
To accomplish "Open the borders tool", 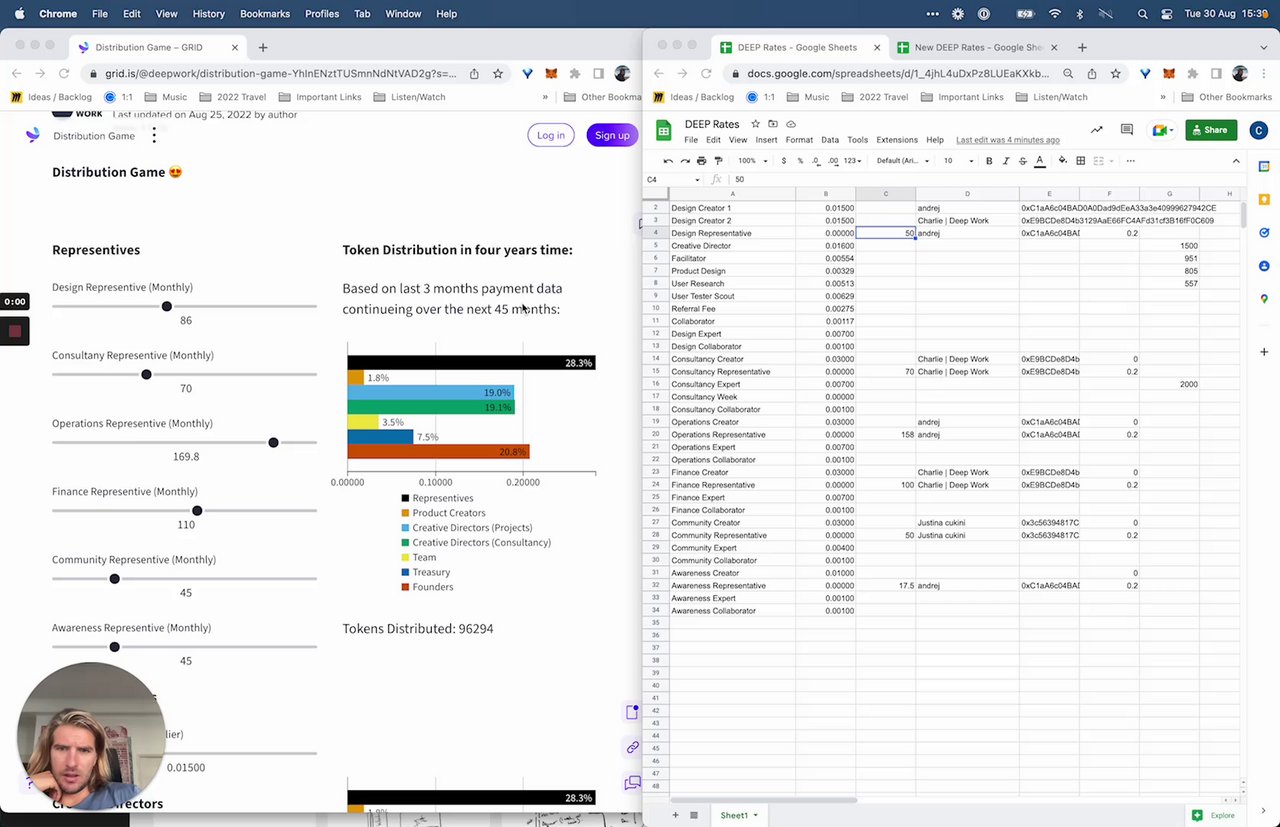I will [1081, 161].
